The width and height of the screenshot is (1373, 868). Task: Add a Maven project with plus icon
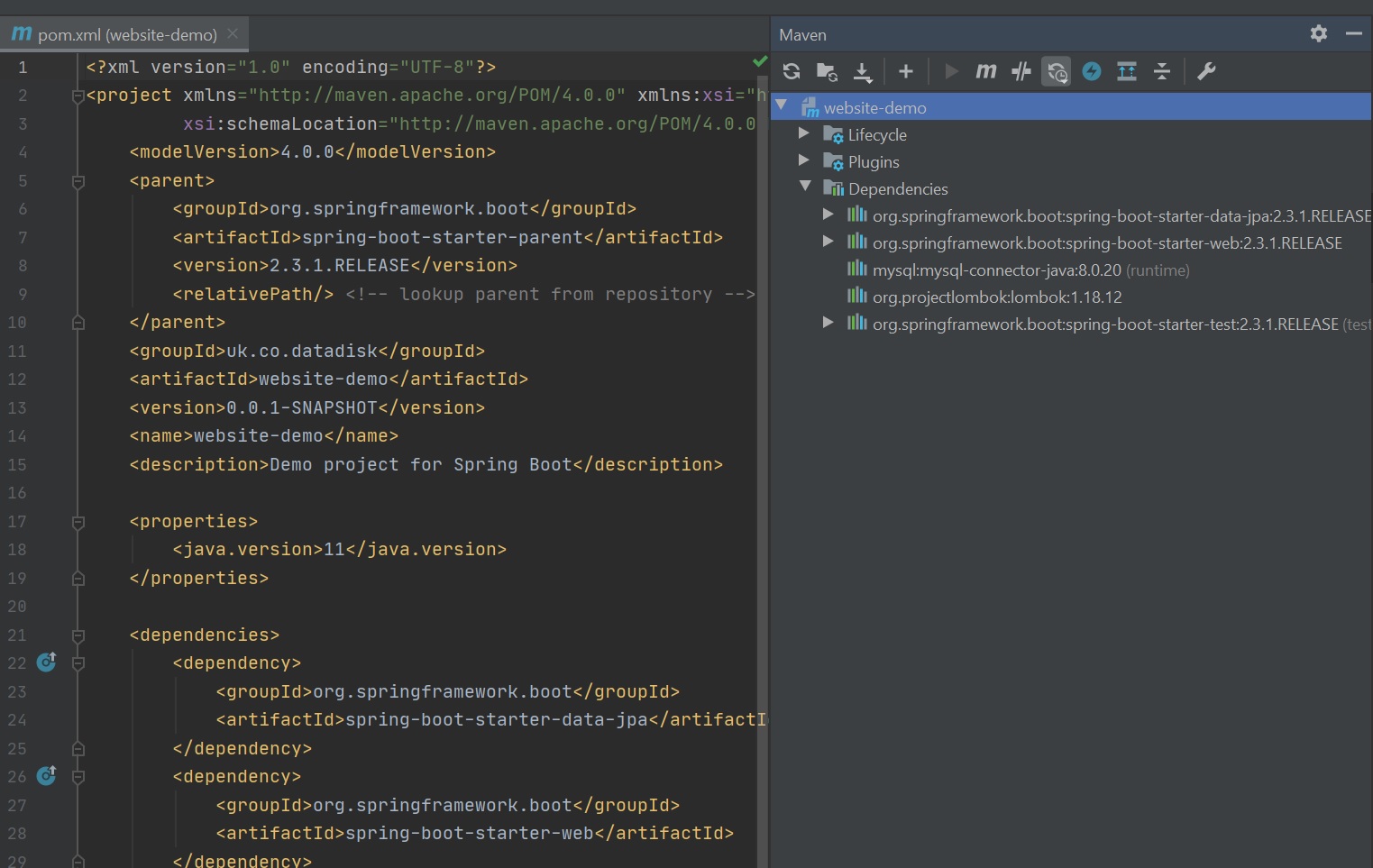(x=906, y=71)
